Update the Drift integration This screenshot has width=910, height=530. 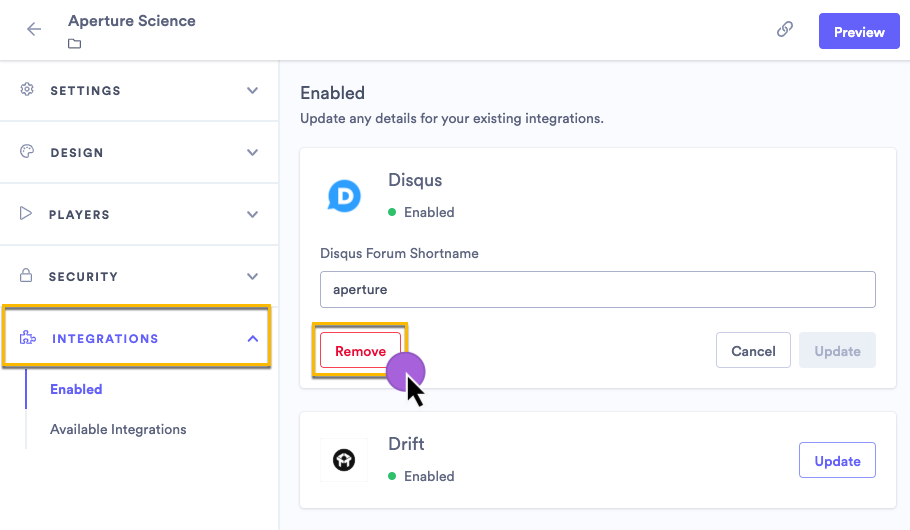[837, 460]
